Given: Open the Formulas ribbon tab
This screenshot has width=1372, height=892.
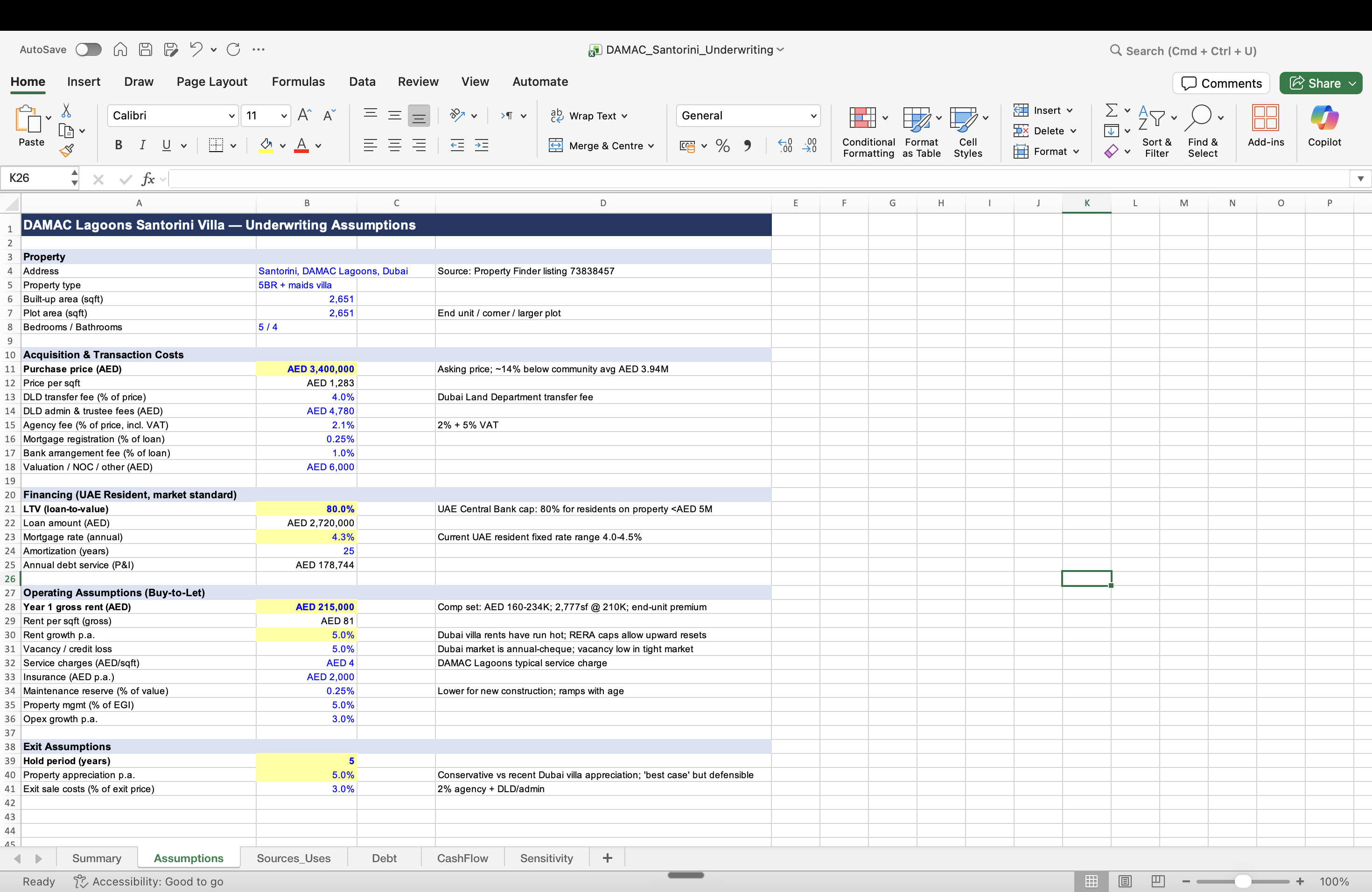Looking at the screenshot, I should (298, 82).
